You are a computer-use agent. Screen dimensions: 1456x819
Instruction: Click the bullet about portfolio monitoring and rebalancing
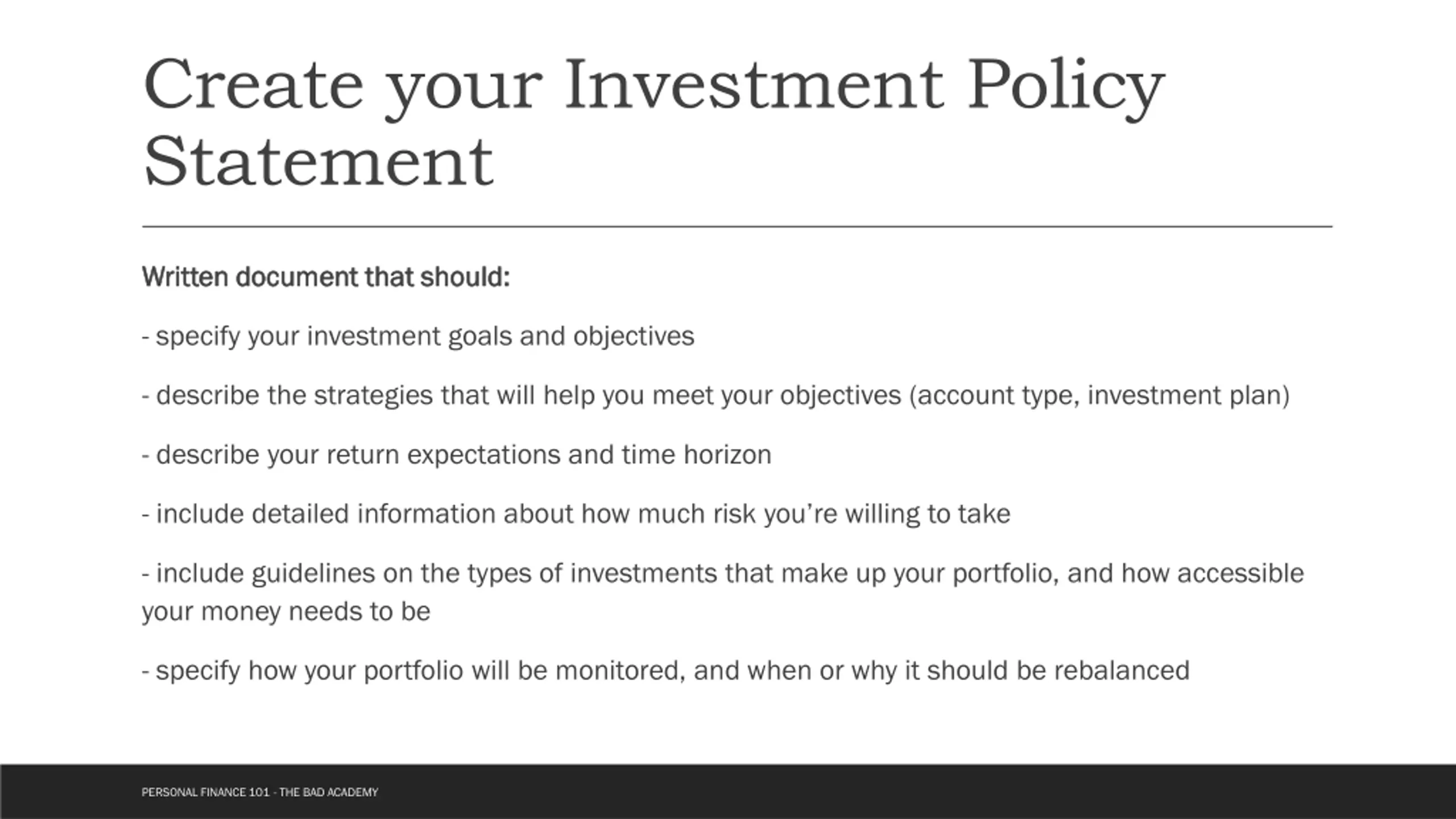point(665,671)
